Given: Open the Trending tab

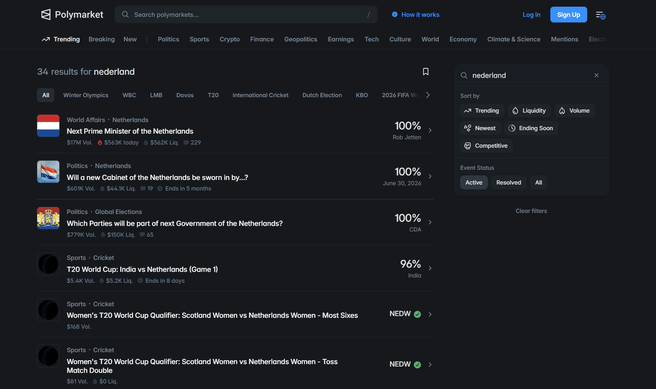Looking at the screenshot, I should coord(61,39).
